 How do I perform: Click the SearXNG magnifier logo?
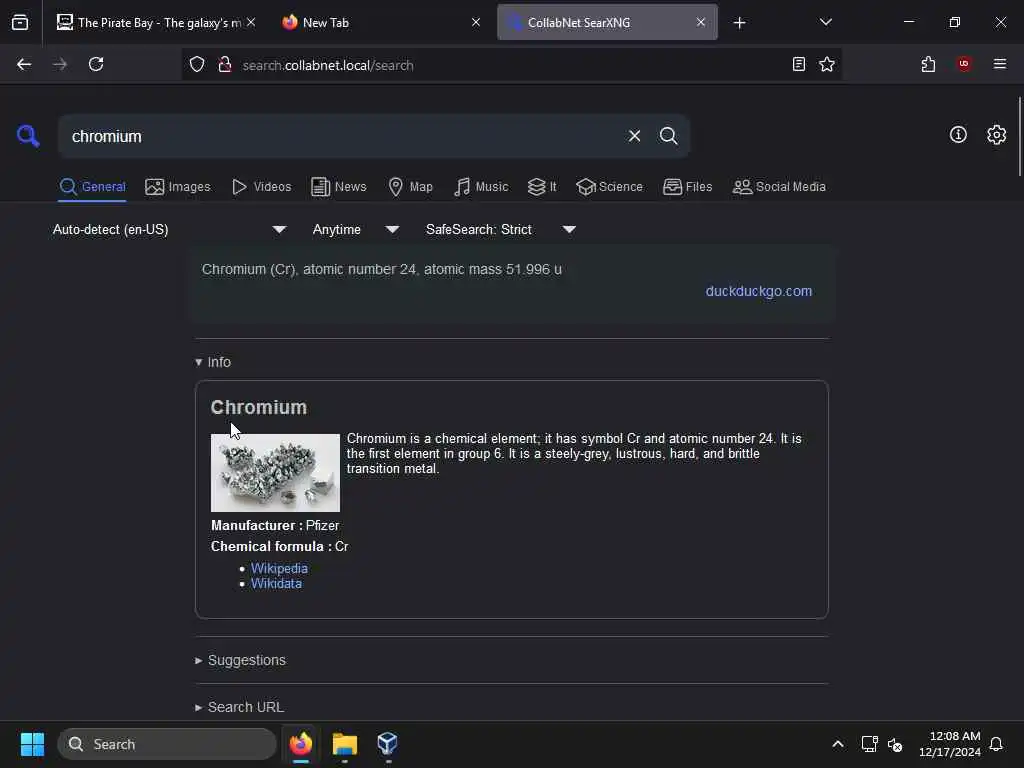pos(28,136)
